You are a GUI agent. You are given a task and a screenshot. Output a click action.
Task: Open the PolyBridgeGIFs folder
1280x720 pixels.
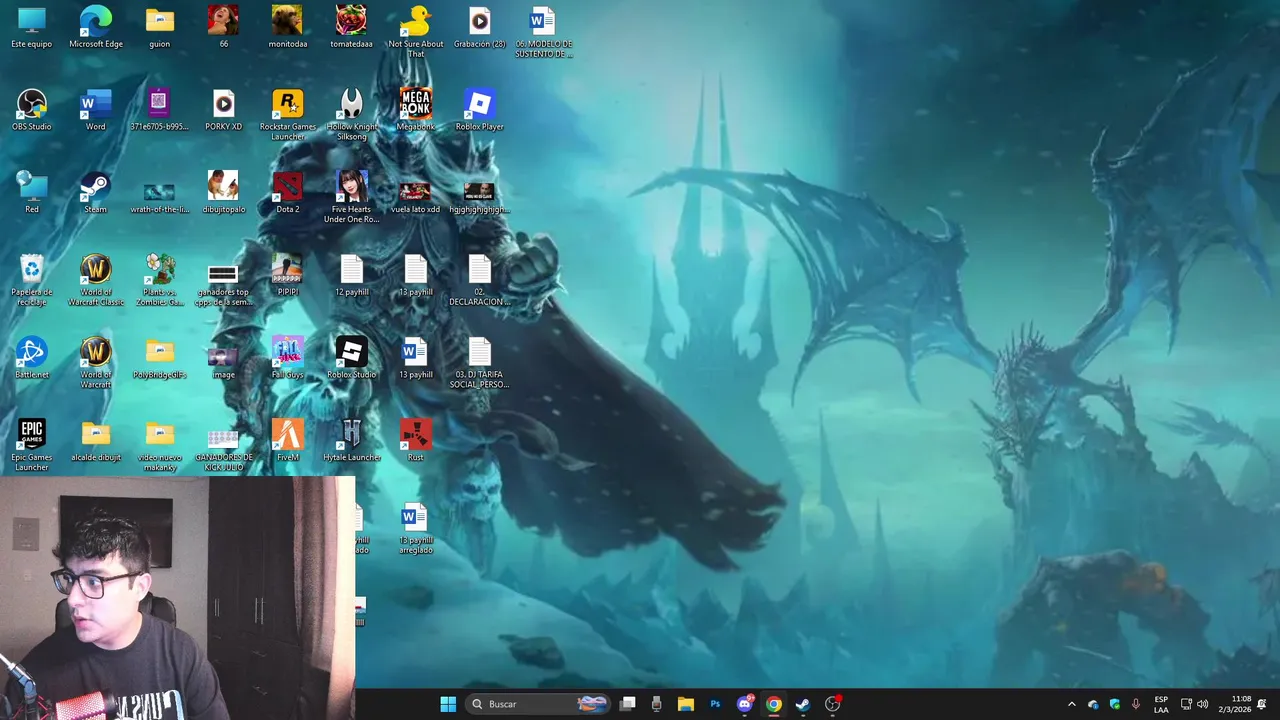click(x=159, y=357)
